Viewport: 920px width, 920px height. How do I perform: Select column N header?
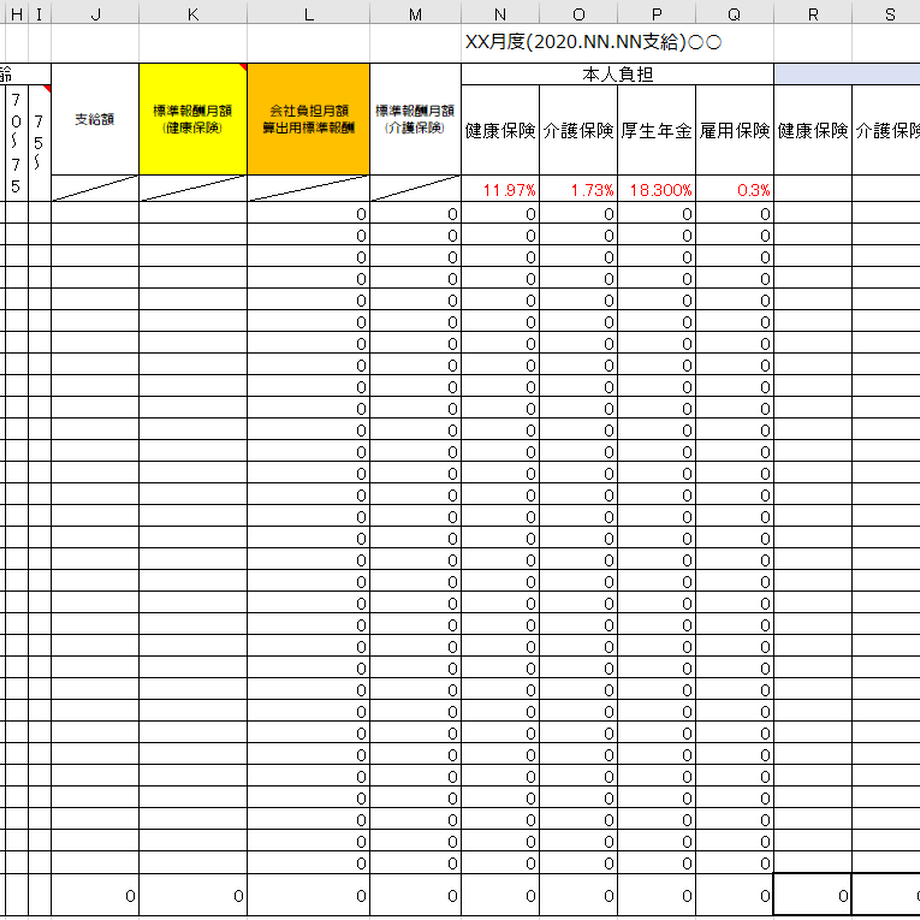500,14
